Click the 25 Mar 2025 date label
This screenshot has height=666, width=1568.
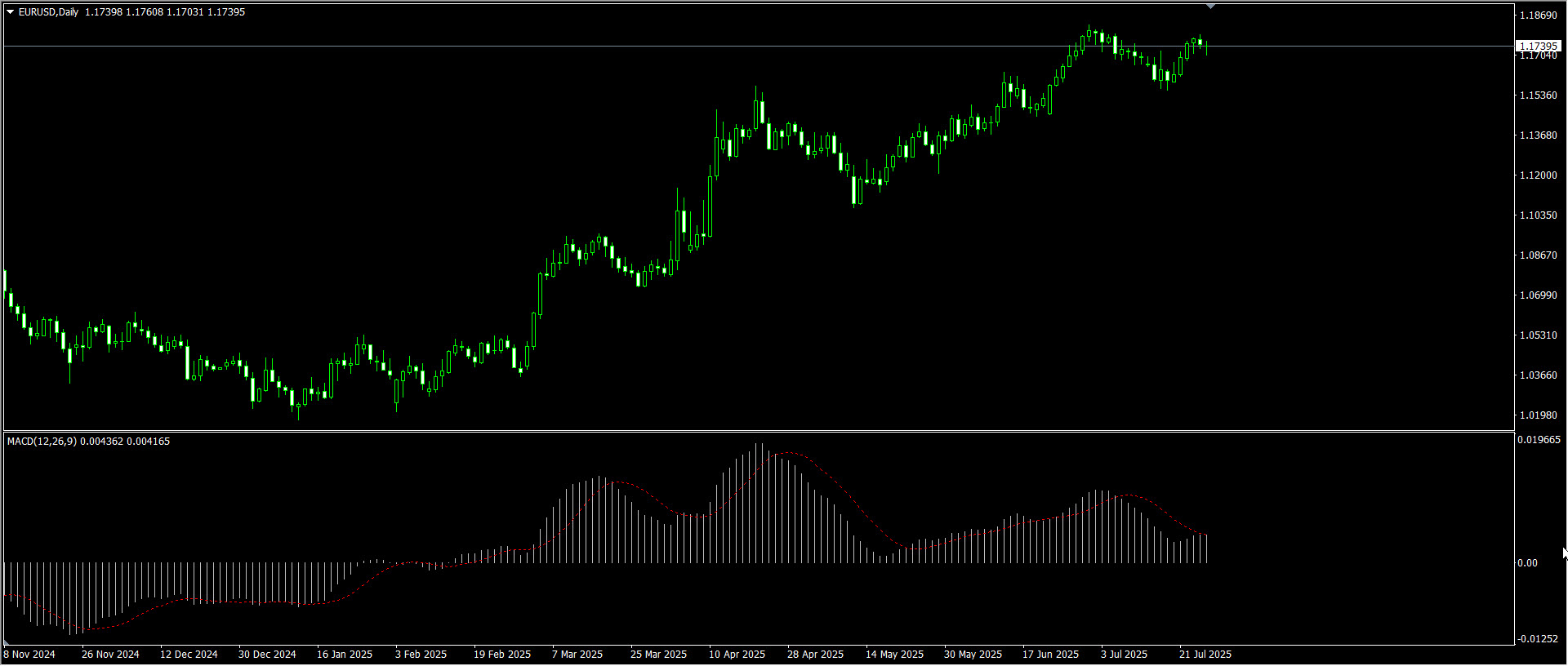pos(658,655)
